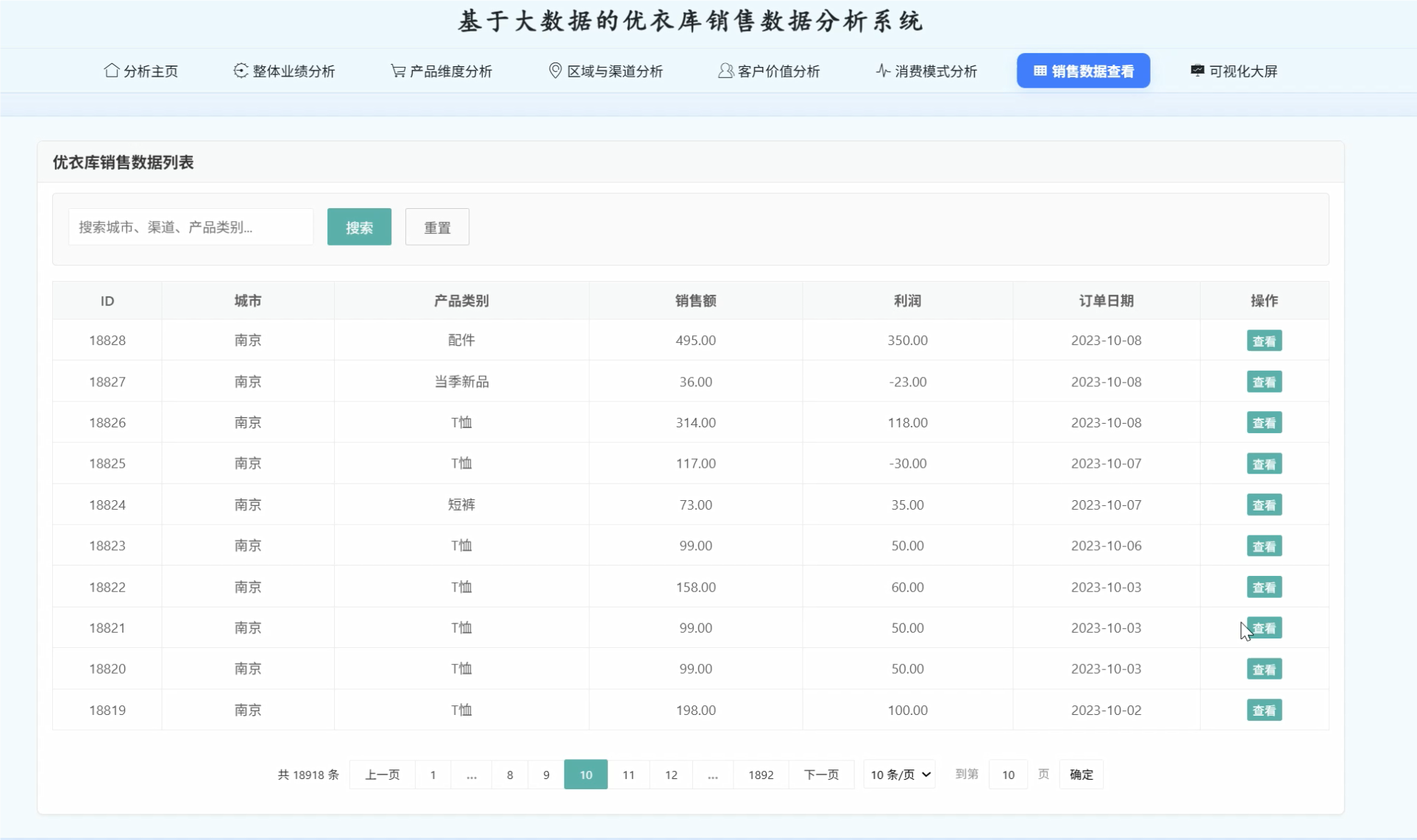Click the ID column header
The height and width of the screenshot is (840, 1417).
tap(107, 301)
